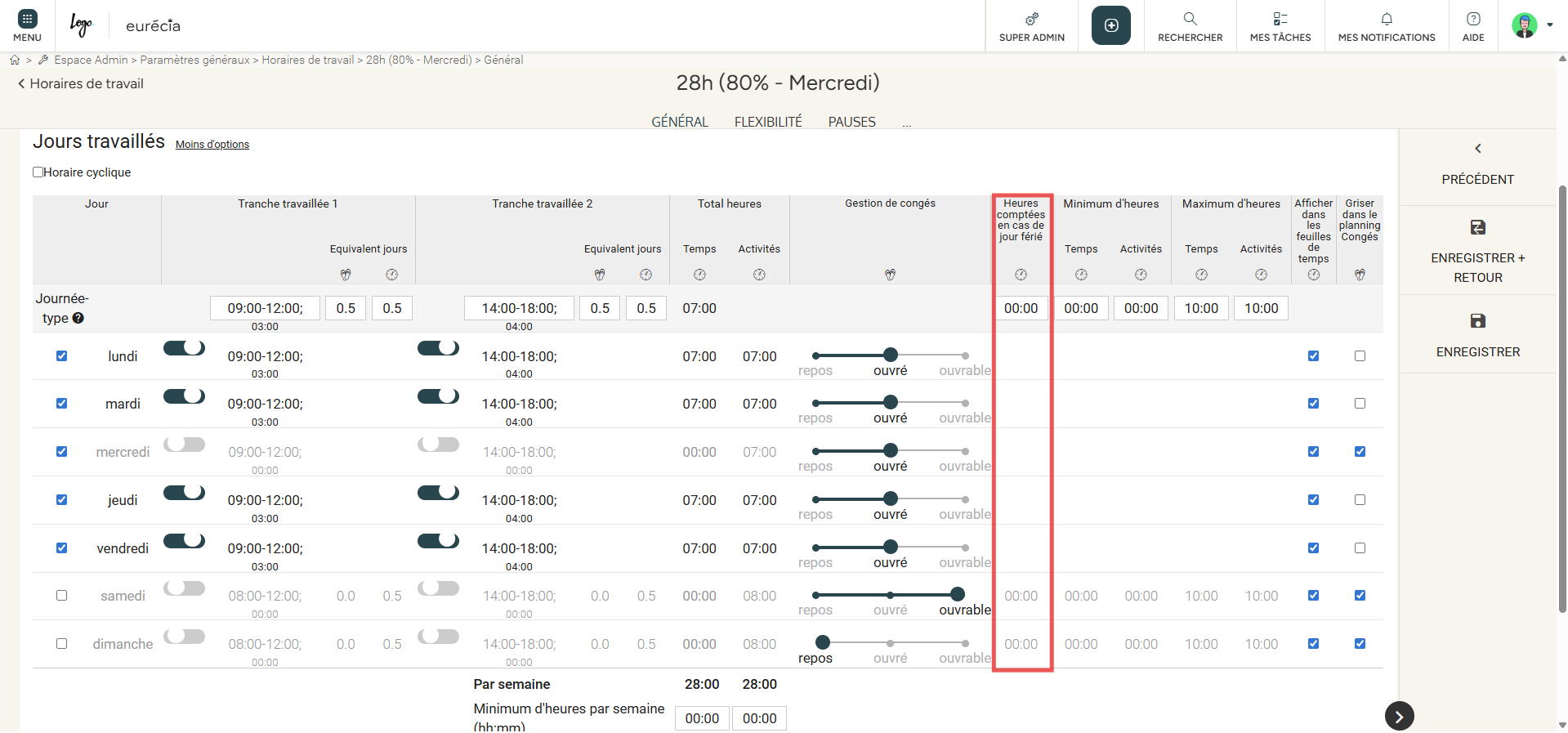Switch to the Flexibilité tab
The image size is (1568, 733).
coord(767,122)
